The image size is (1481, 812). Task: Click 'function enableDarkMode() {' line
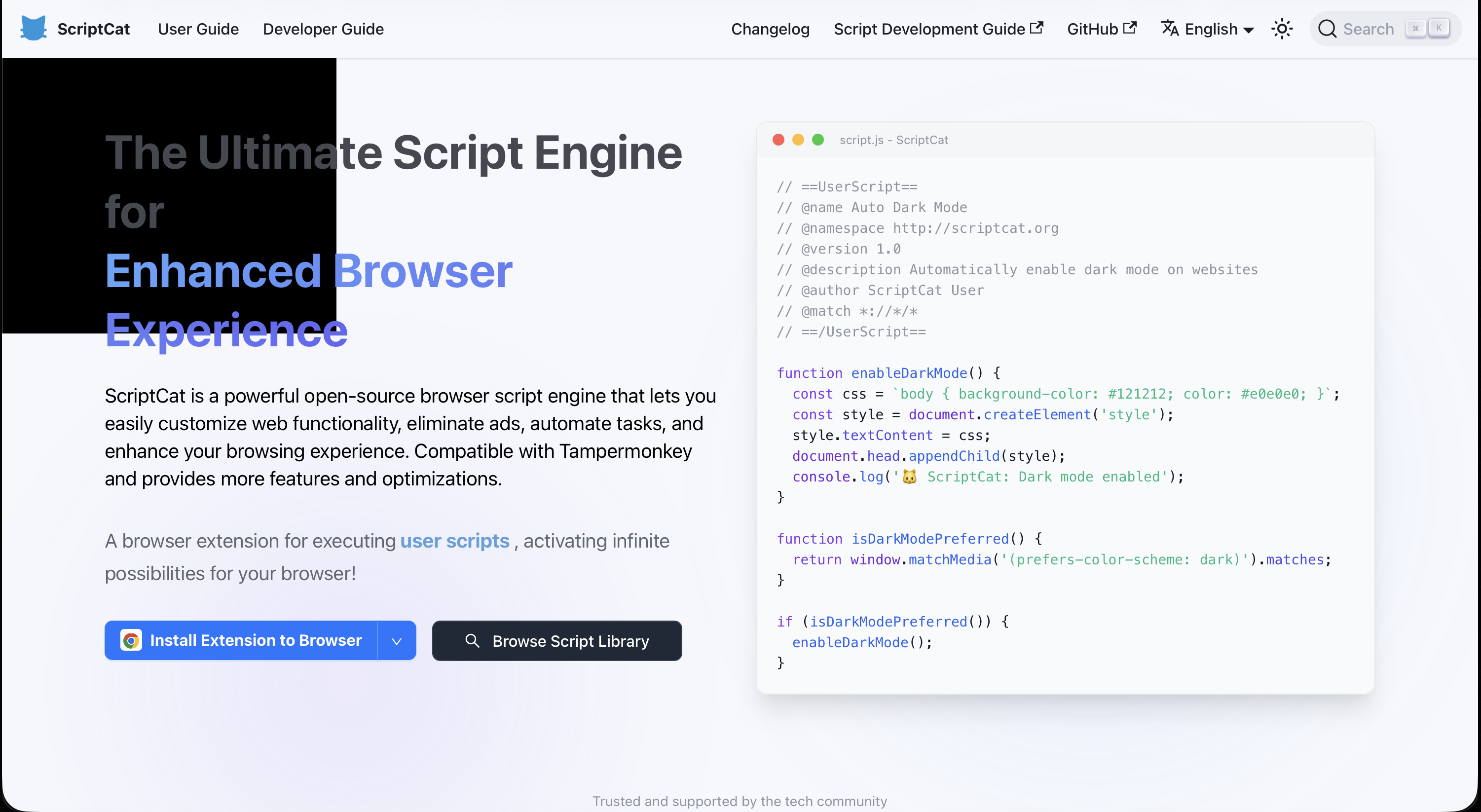pos(889,373)
